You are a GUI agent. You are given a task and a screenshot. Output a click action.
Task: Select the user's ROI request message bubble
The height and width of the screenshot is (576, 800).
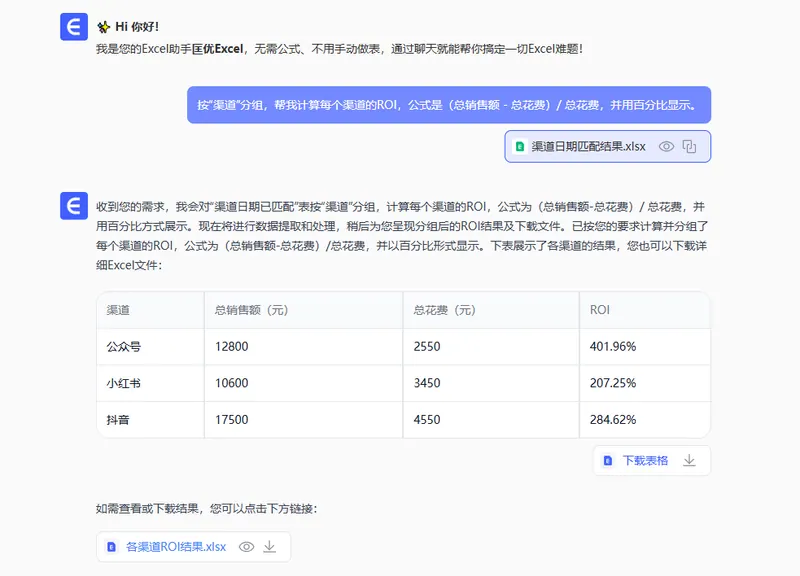pyautogui.click(x=448, y=105)
